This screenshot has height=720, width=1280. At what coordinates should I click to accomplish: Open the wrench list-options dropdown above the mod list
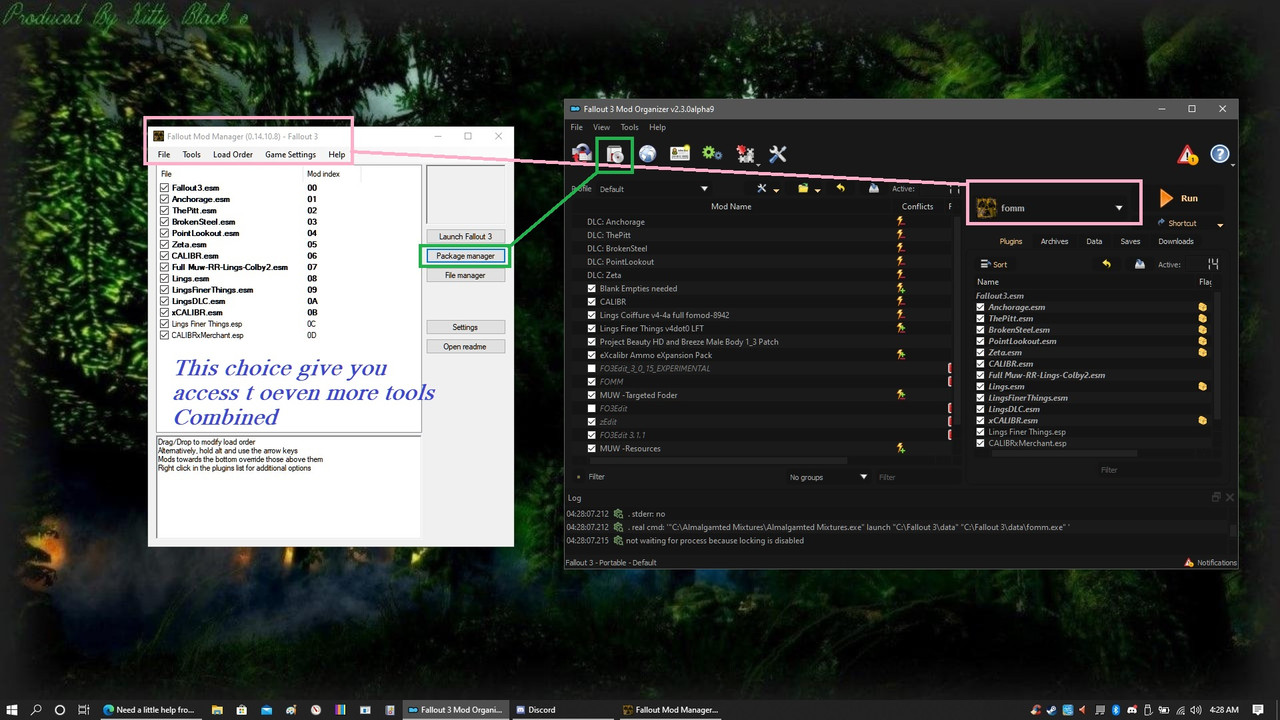(767, 188)
